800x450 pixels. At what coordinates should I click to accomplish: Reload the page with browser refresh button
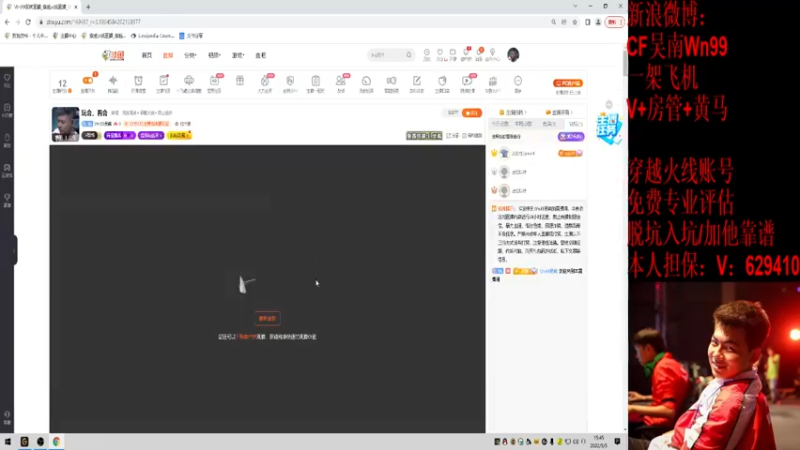(28, 22)
